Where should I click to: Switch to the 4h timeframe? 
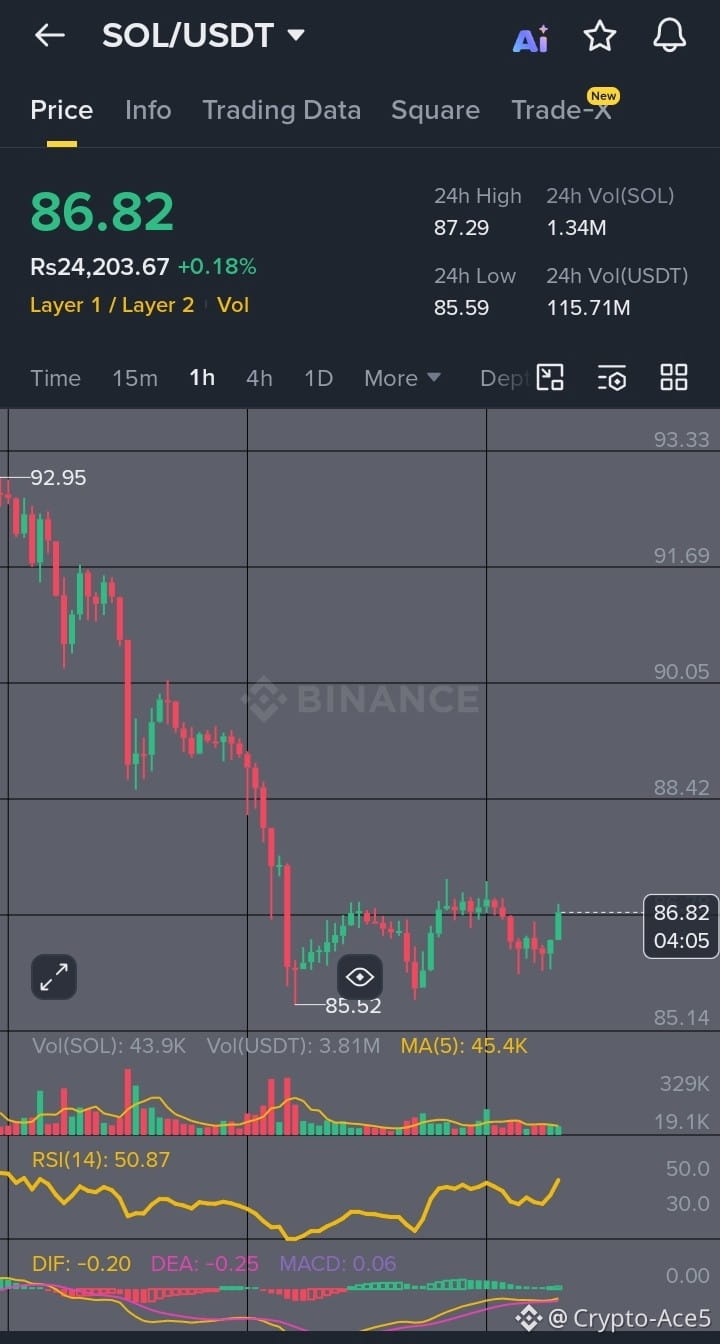[259, 378]
